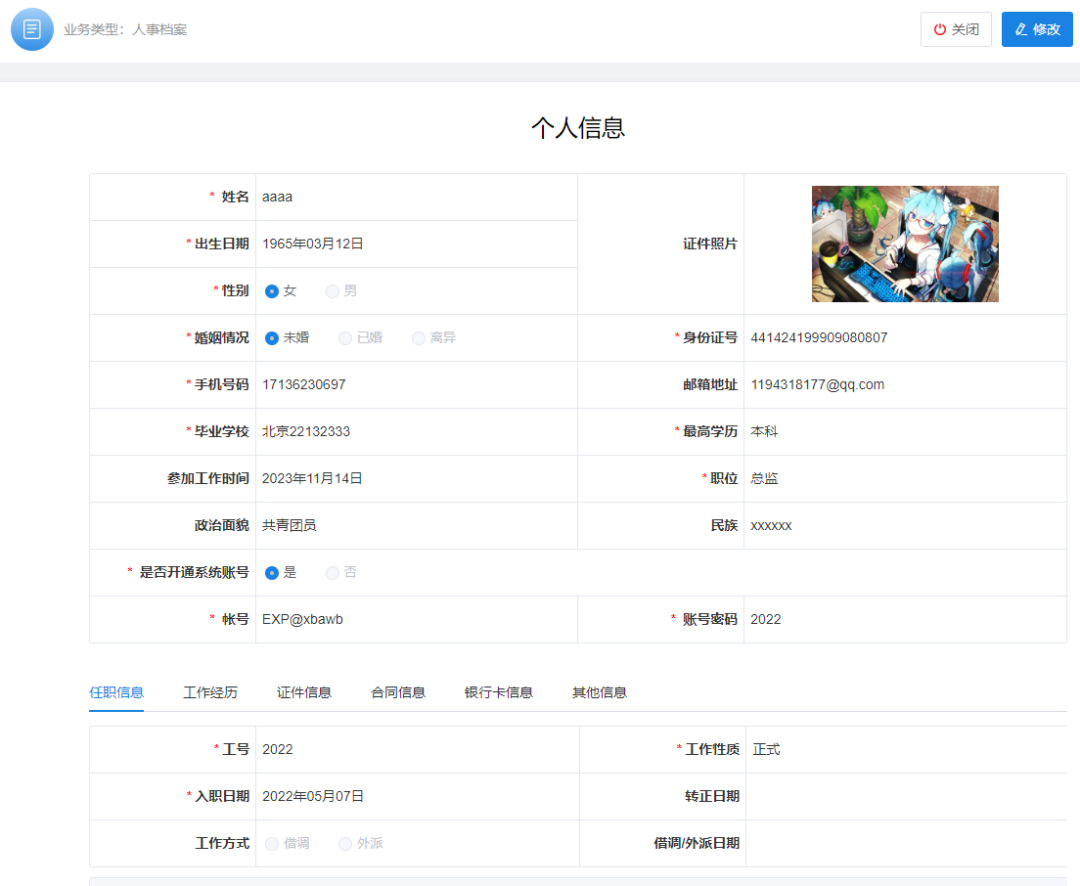Click the 工号 field value 2022

[278, 750]
